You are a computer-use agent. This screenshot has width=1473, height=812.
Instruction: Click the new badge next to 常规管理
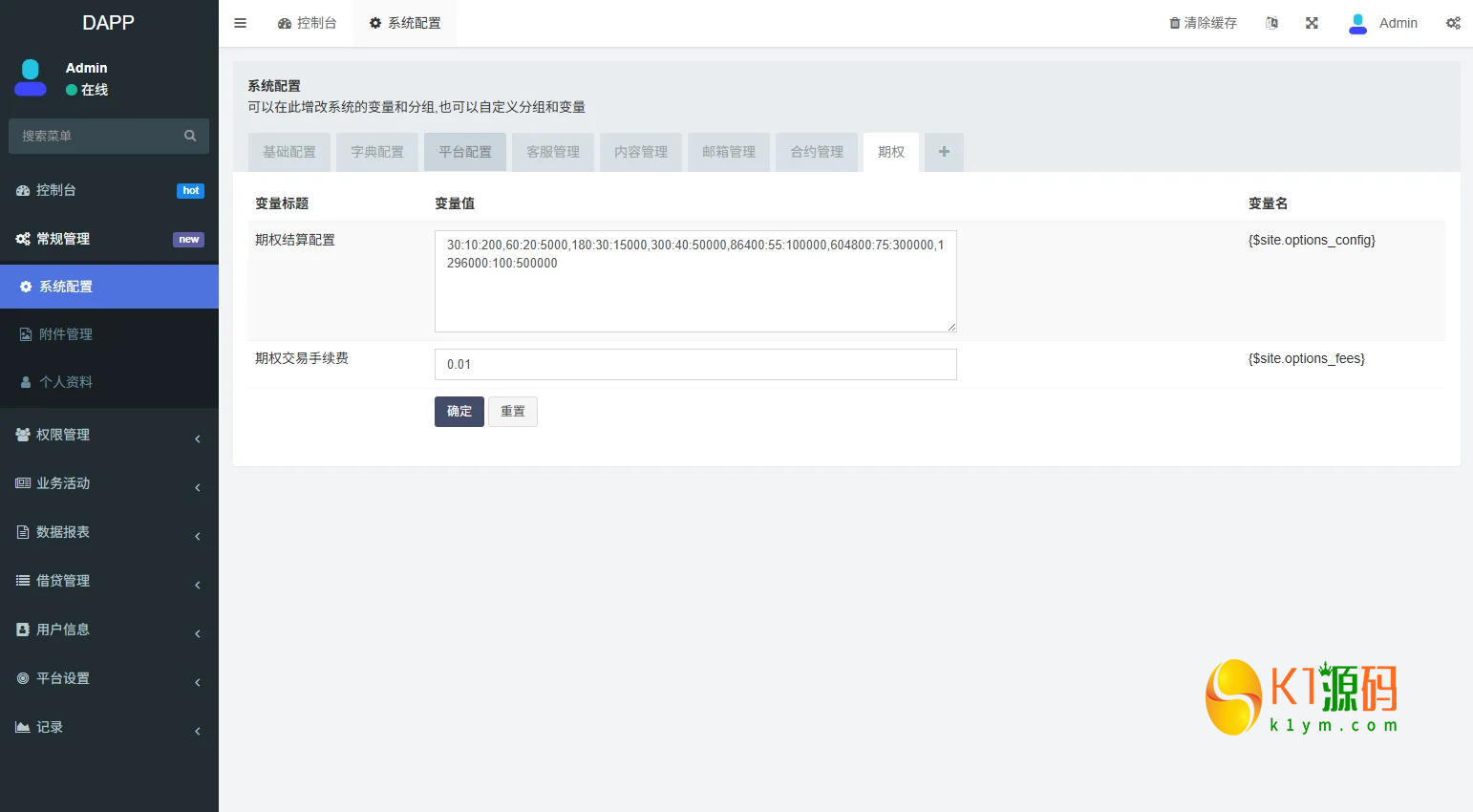click(x=189, y=240)
